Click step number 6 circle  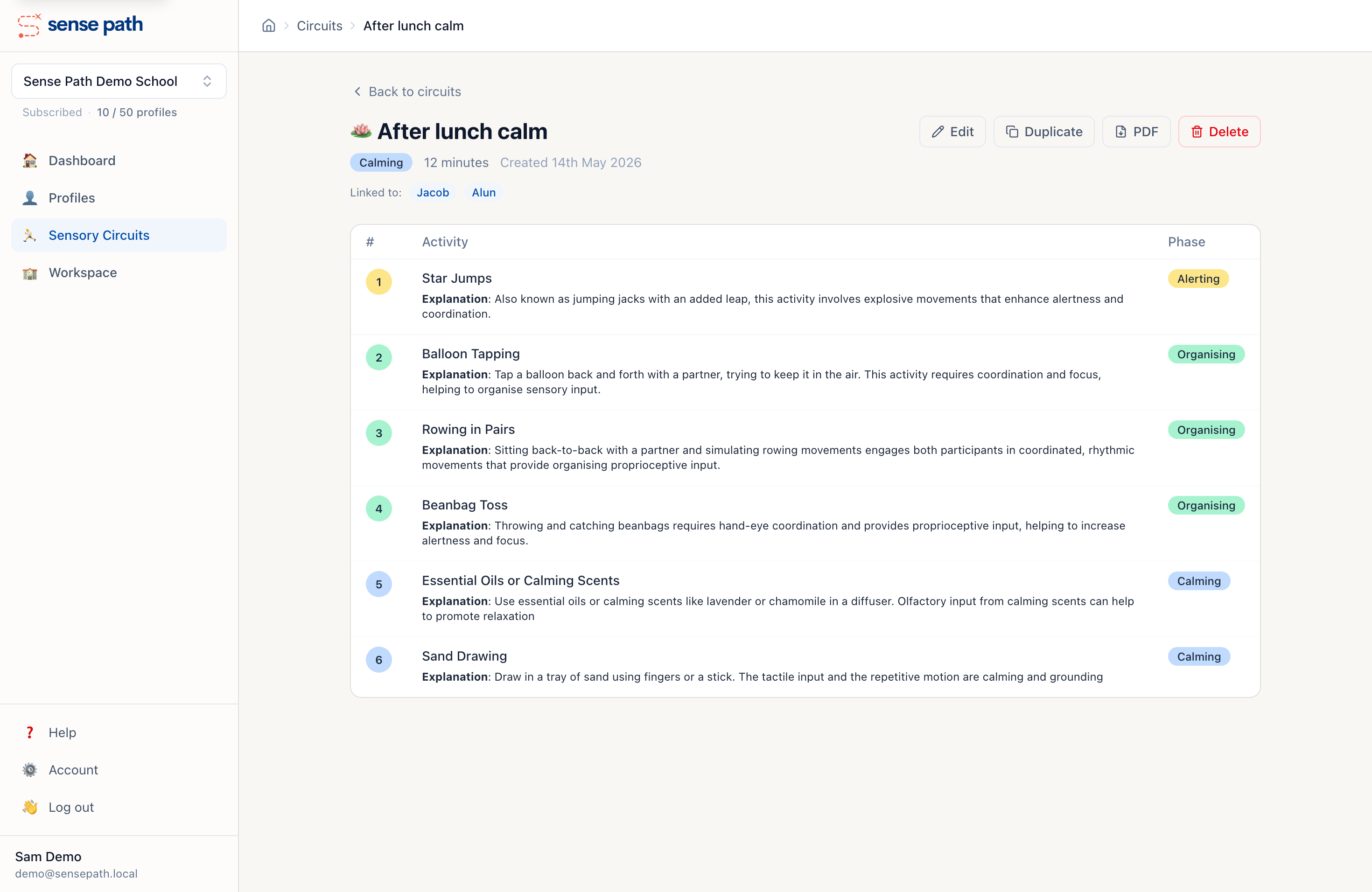(x=379, y=660)
